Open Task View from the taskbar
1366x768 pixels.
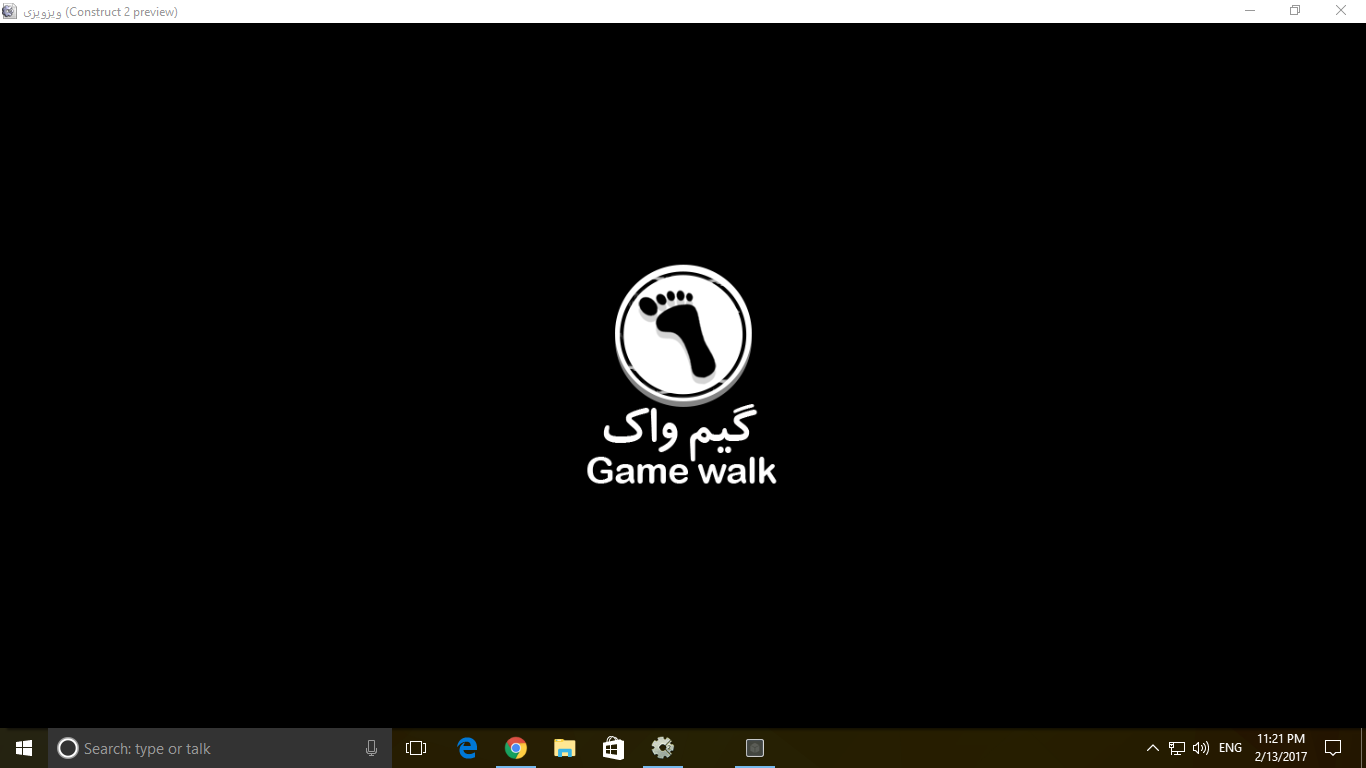[x=416, y=748]
